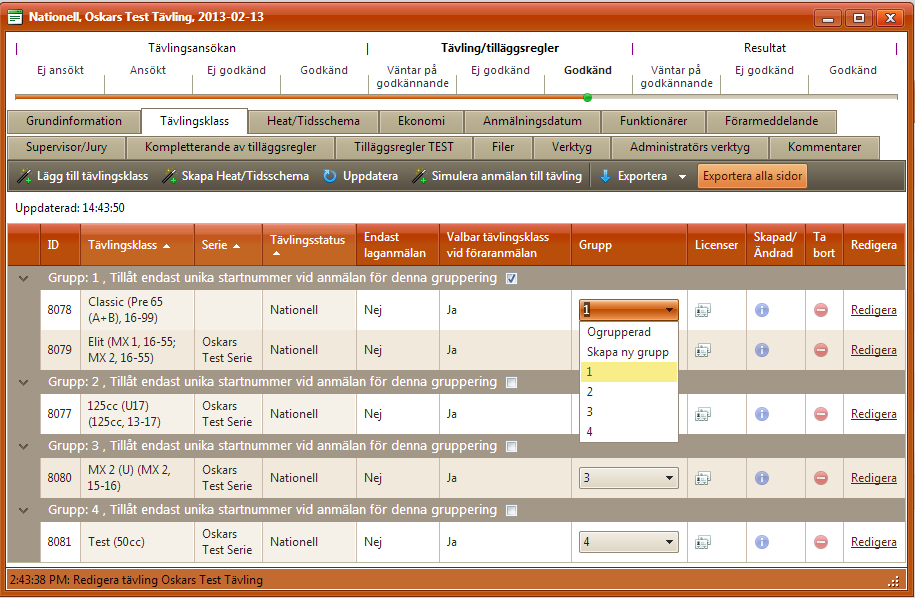Click Uppdatera refresh button

[361, 176]
